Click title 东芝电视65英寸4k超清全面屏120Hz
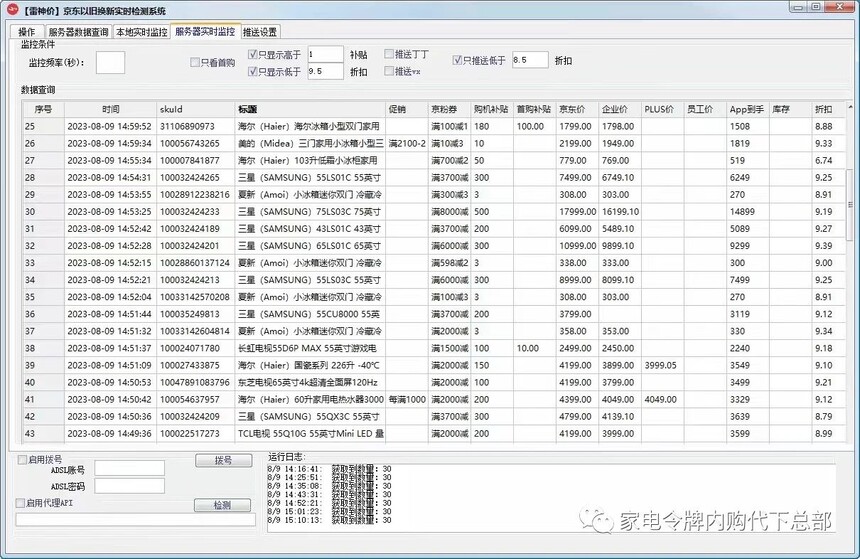Viewport: 860px width, 559px height. click(x=308, y=382)
